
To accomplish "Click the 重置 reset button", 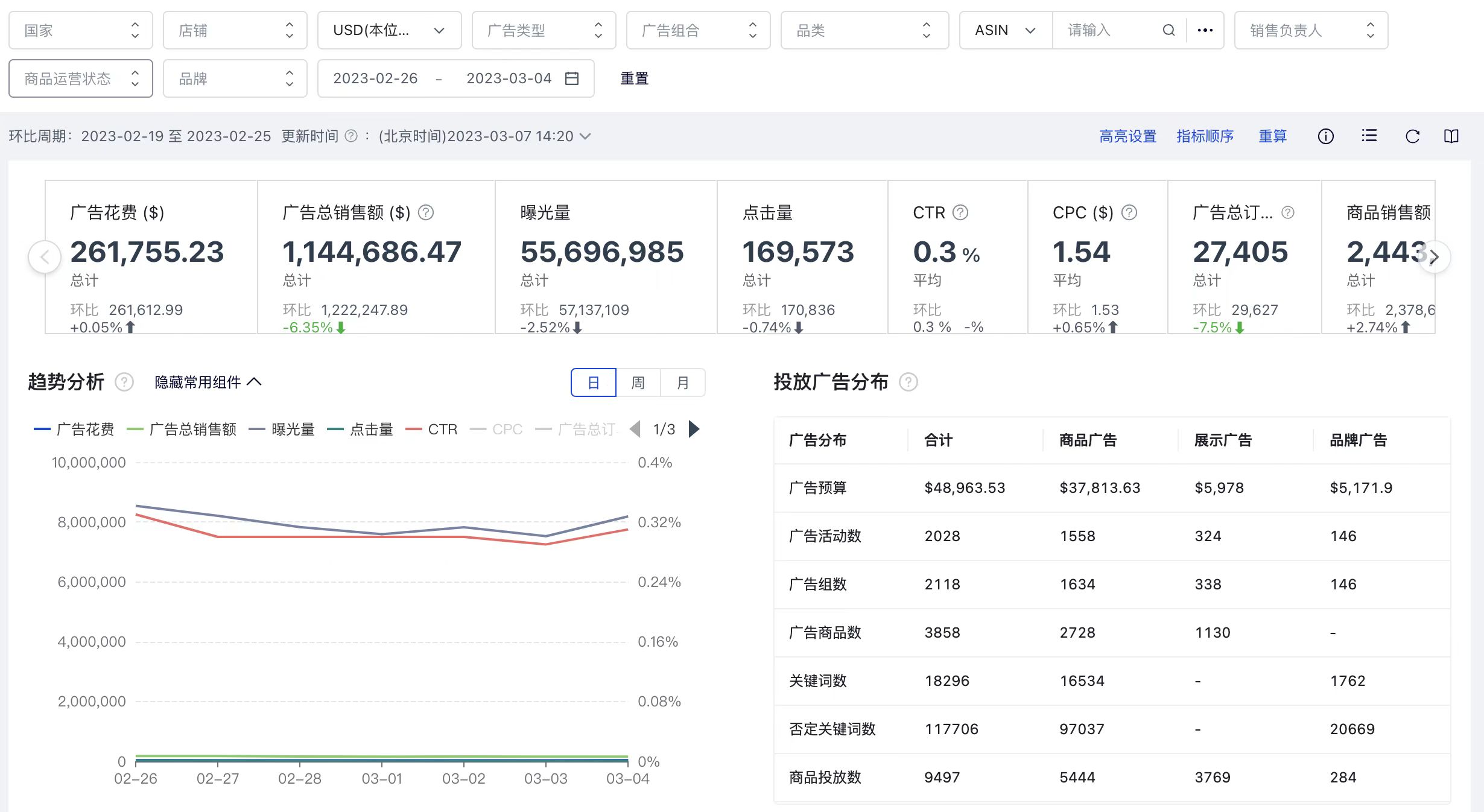I will [x=634, y=78].
